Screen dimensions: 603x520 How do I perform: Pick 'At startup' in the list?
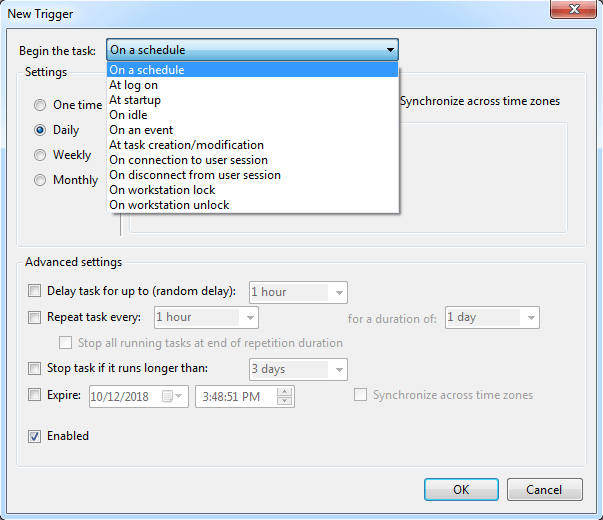click(252, 100)
